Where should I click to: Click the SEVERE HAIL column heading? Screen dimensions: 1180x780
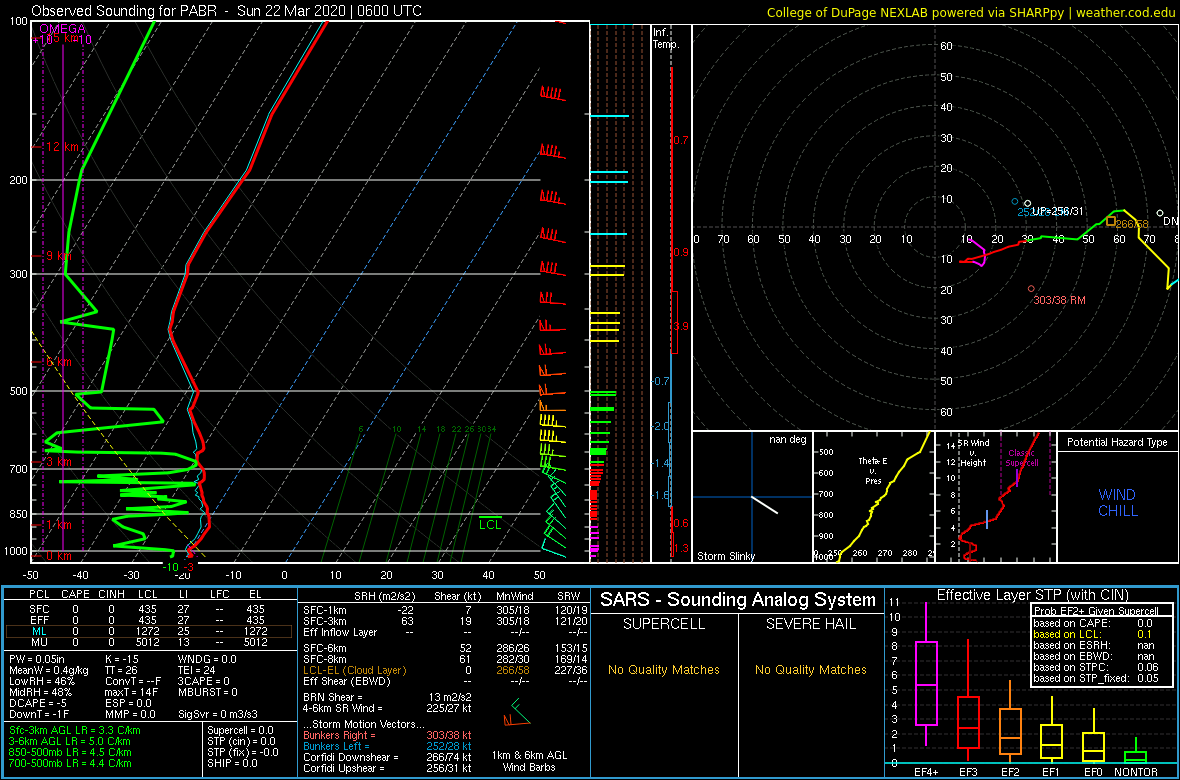tap(811, 624)
